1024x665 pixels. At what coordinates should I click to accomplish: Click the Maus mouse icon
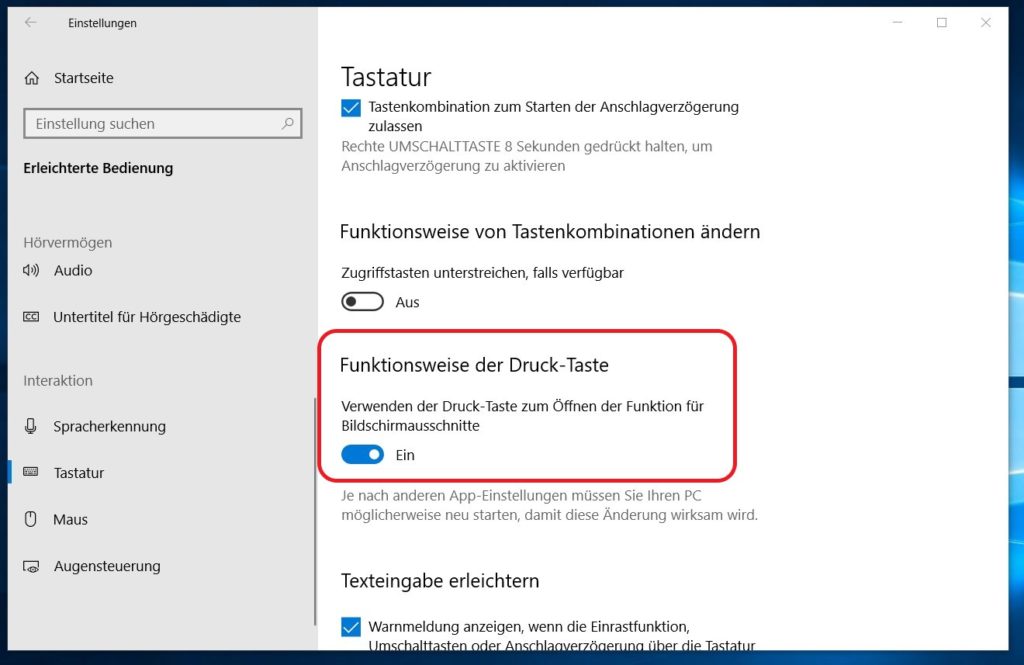31,519
